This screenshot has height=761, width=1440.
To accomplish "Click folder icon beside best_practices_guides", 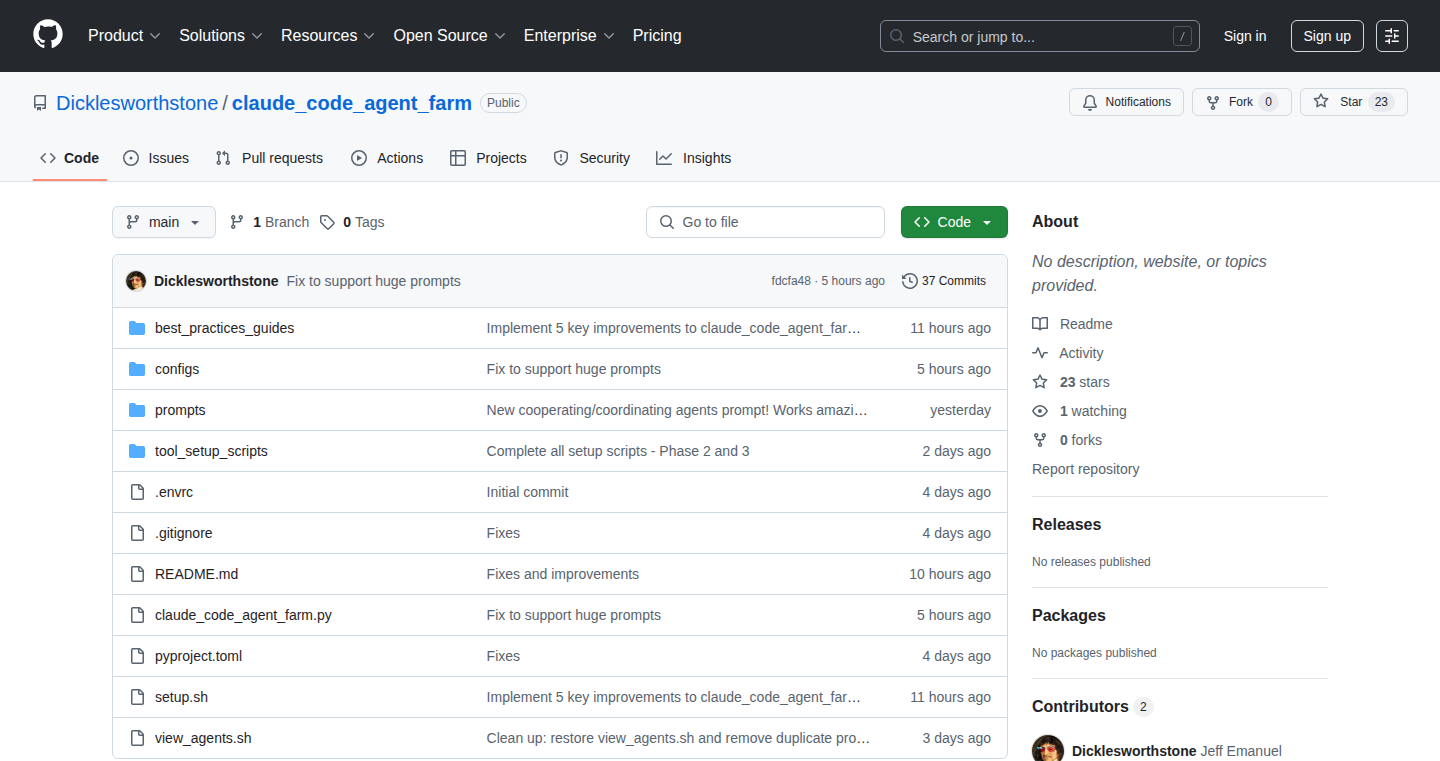I will coord(137,328).
